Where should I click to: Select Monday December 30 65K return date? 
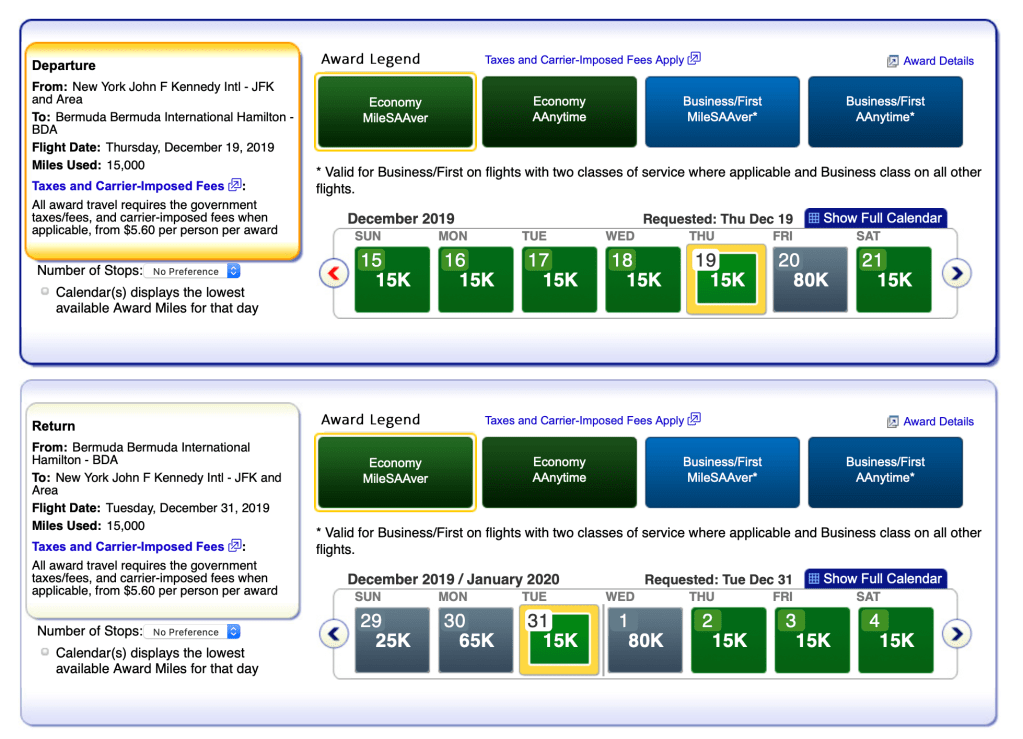click(476, 640)
